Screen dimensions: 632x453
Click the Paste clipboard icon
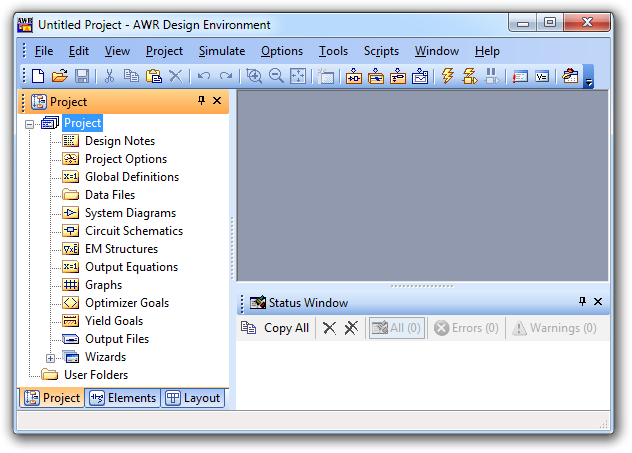[154, 76]
